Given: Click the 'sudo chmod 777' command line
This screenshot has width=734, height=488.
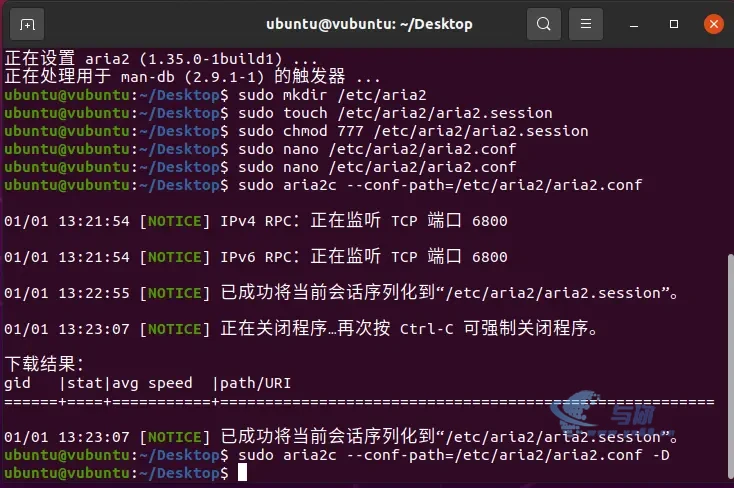Looking at the screenshot, I should (x=296, y=131).
